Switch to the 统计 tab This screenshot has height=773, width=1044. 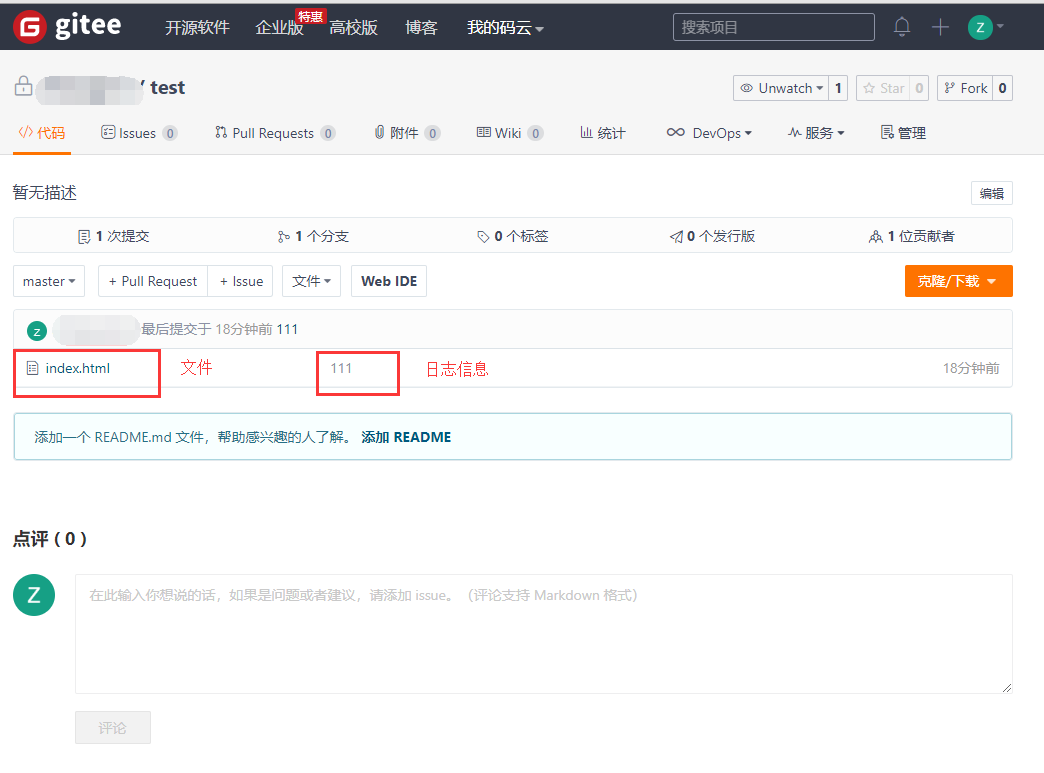pyautogui.click(x=603, y=132)
